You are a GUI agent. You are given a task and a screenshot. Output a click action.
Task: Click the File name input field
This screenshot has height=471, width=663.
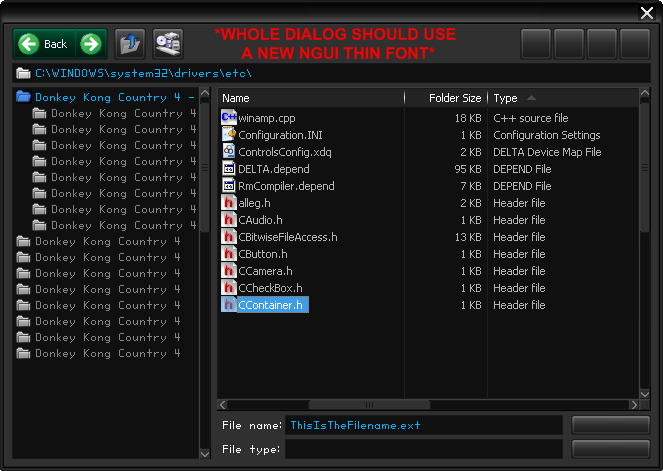click(423, 425)
